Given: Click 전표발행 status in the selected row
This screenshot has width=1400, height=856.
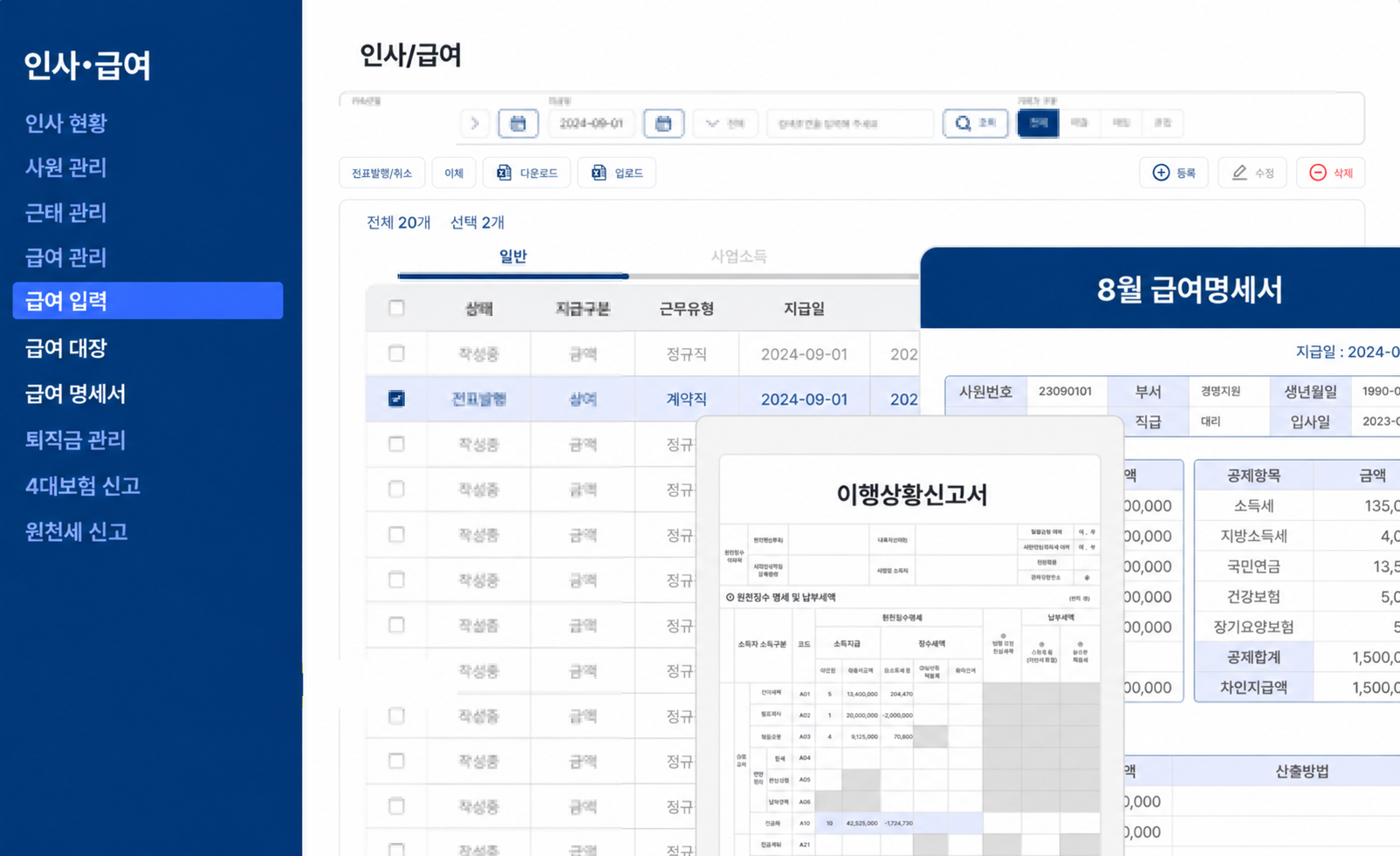Looking at the screenshot, I should click(478, 399).
